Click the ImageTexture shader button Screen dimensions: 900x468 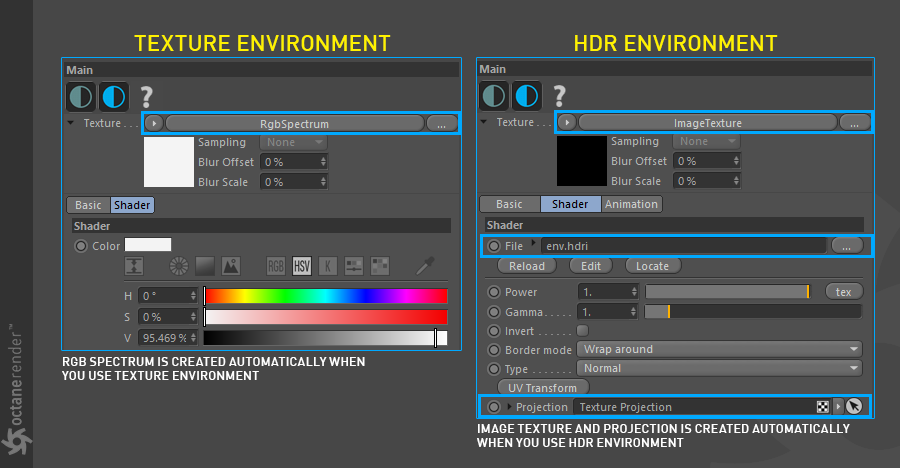pos(708,122)
